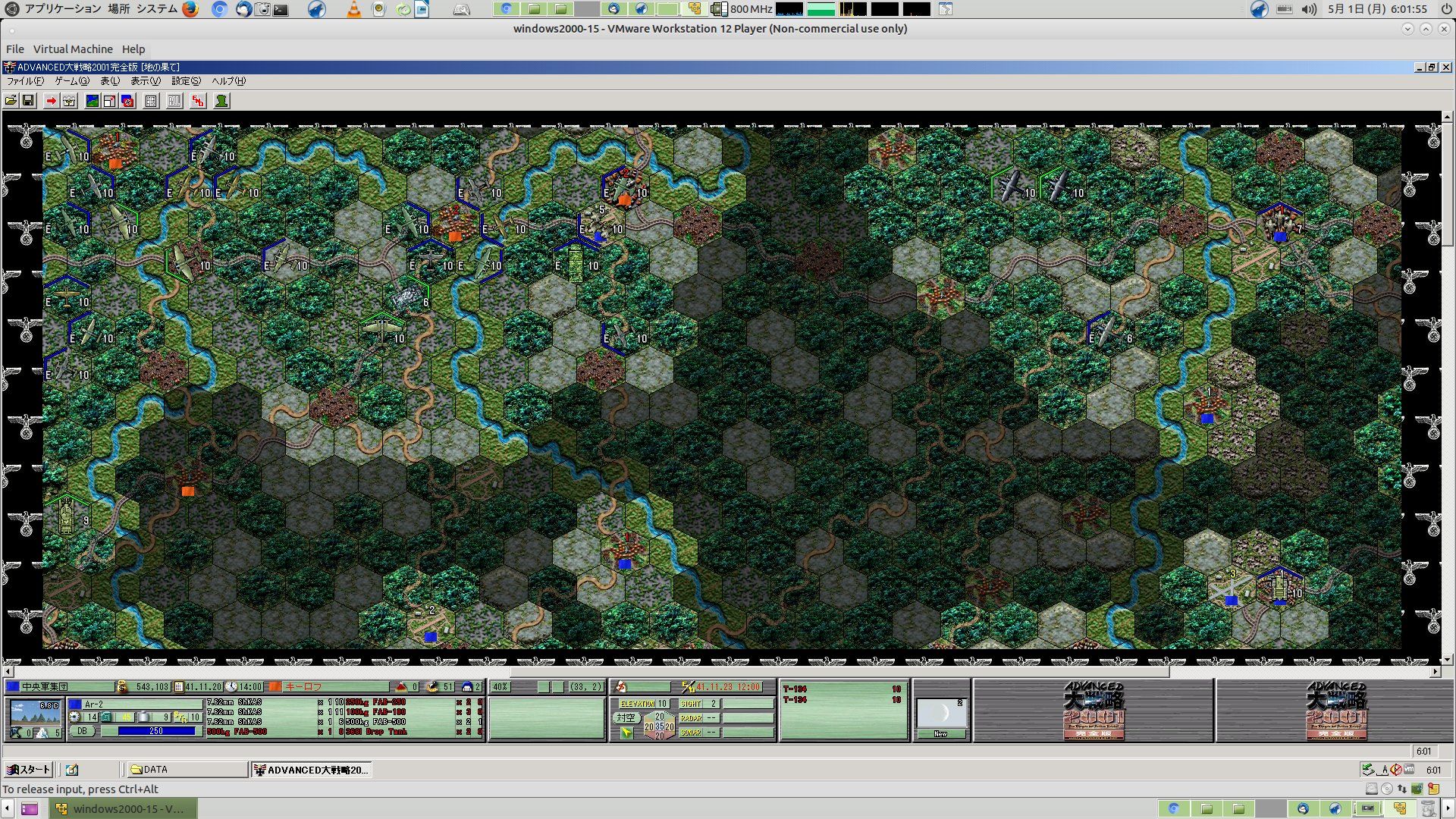Open the ファイル(F) menu

pyautogui.click(x=25, y=81)
